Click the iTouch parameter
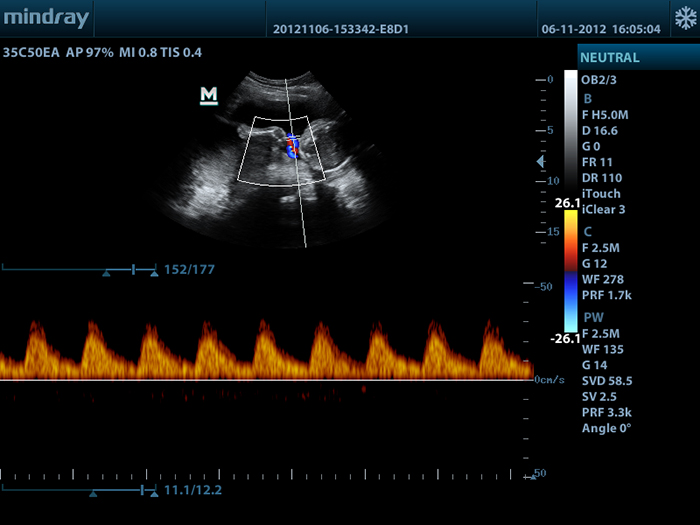Image resolution: width=700 pixels, height=525 pixels. (601, 194)
